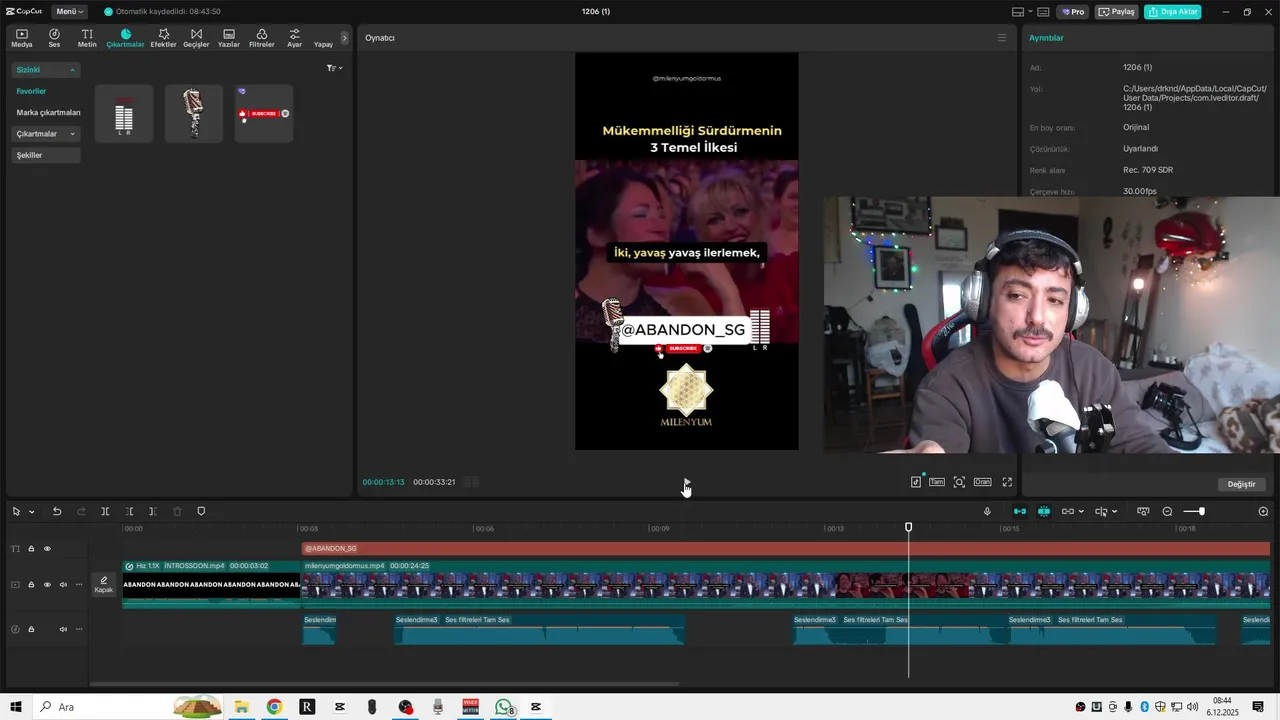Click the Tam quality button in player
Viewport: 1280px width, 720px height.
click(x=937, y=482)
